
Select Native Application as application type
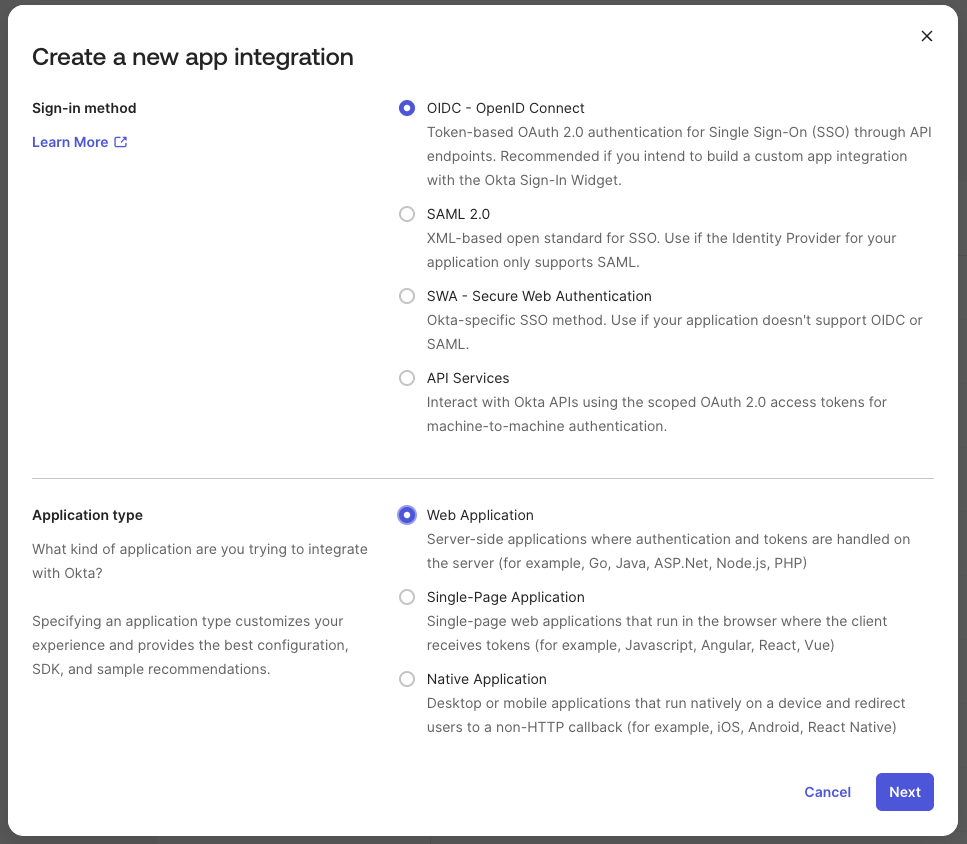[407, 678]
